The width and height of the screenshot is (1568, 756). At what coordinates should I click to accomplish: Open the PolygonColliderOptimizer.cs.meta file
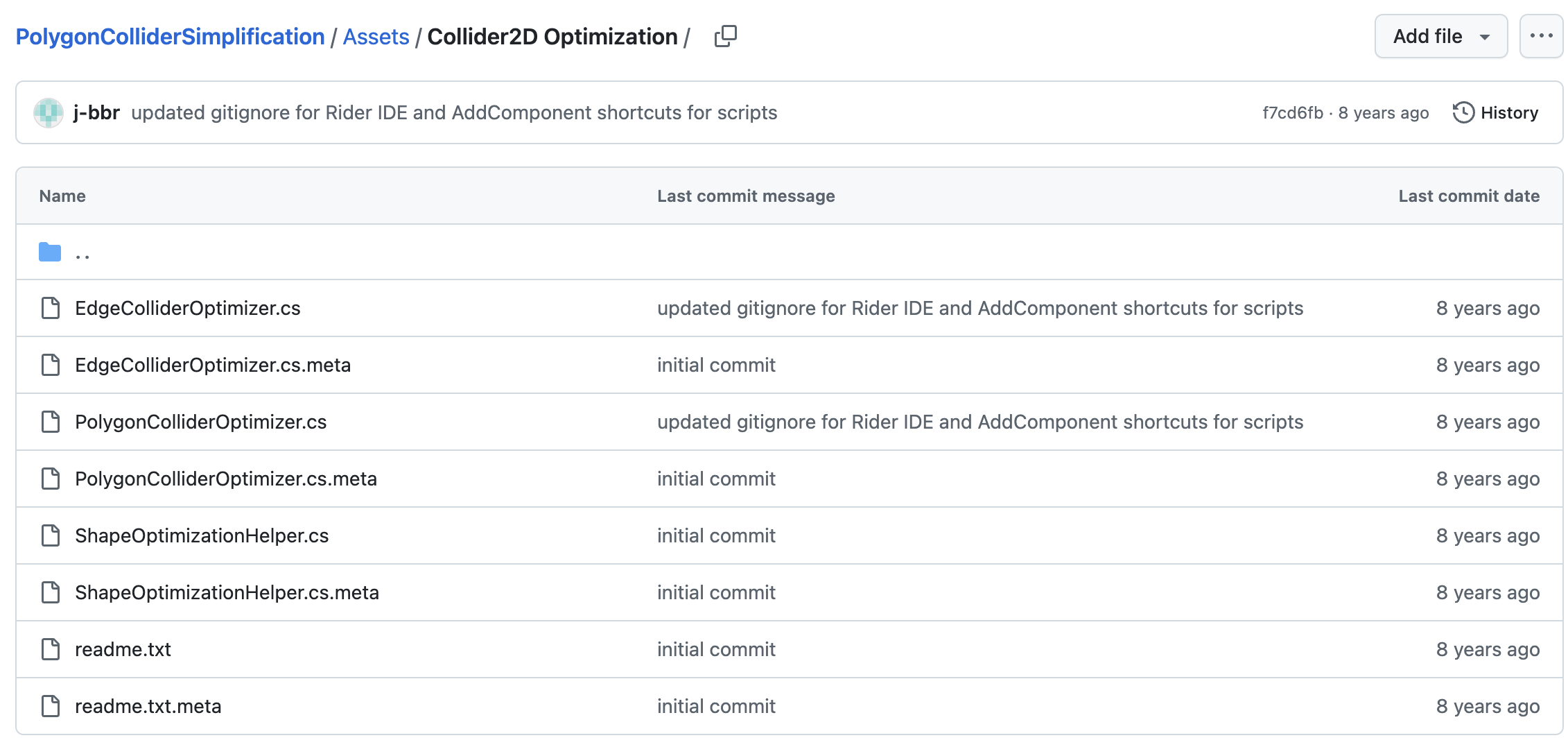pos(225,479)
